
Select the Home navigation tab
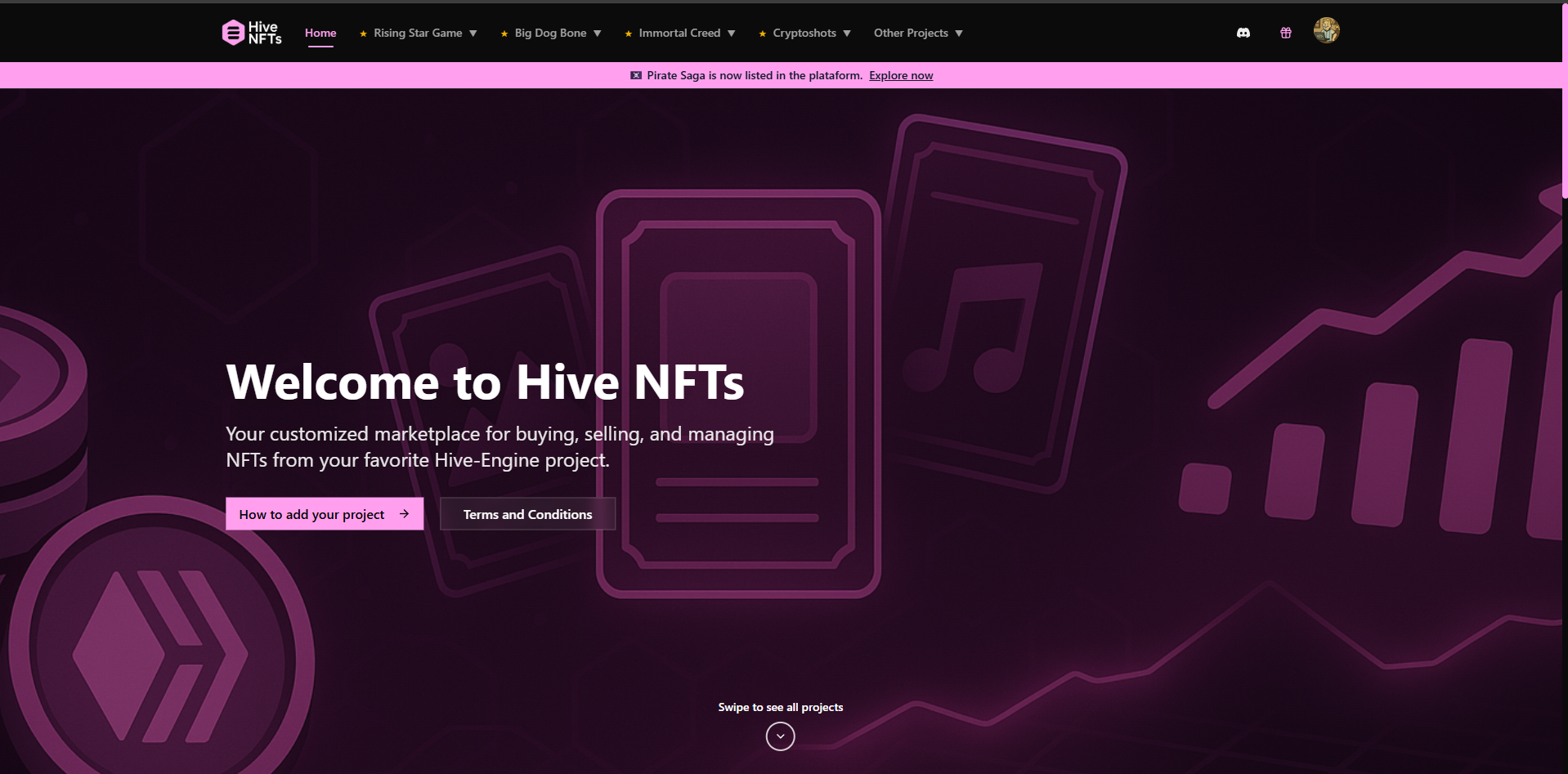[320, 33]
